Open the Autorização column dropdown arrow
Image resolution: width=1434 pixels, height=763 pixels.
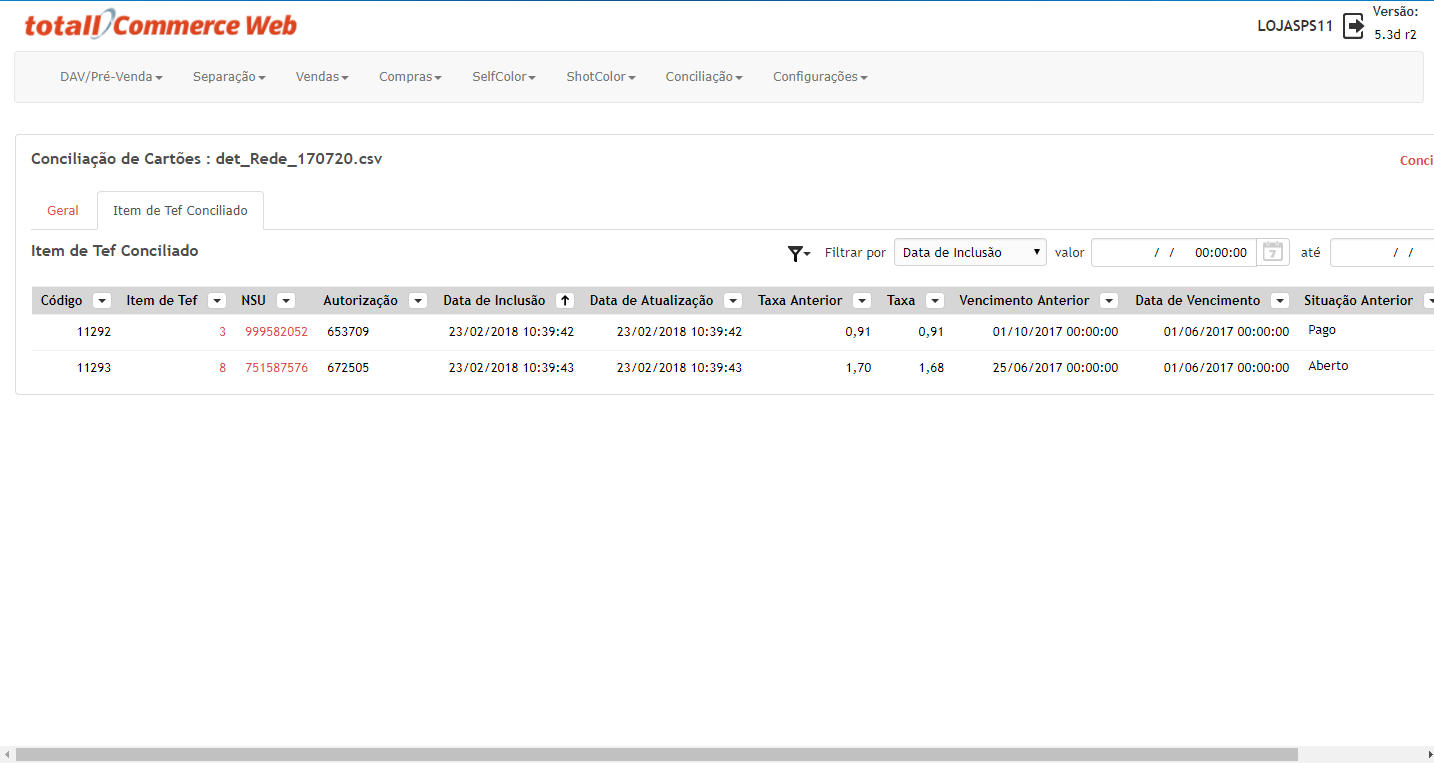click(418, 300)
